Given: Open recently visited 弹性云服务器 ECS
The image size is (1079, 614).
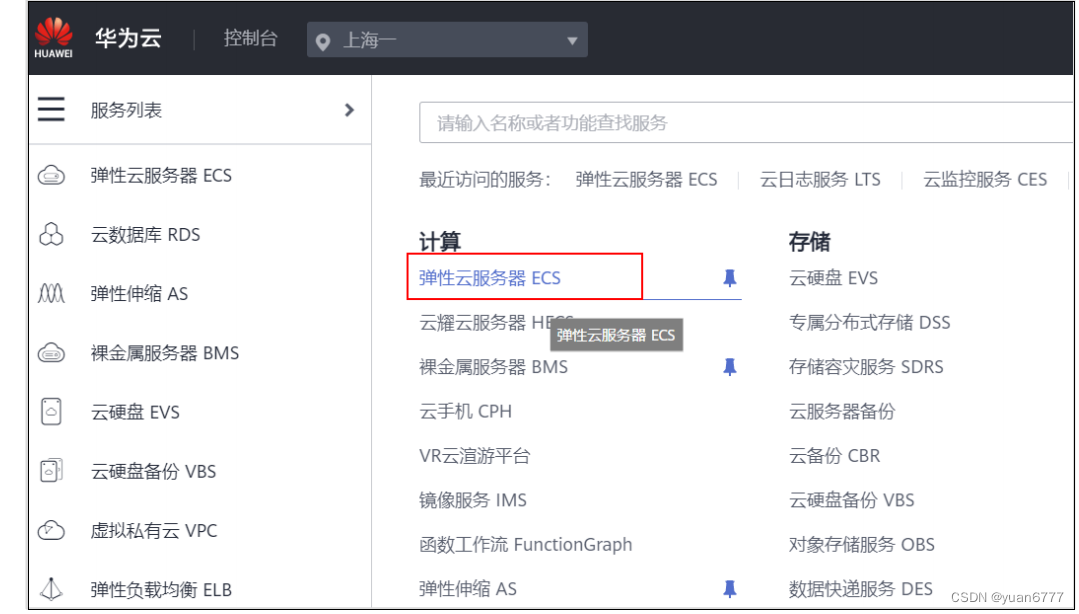Looking at the screenshot, I should point(646,180).
